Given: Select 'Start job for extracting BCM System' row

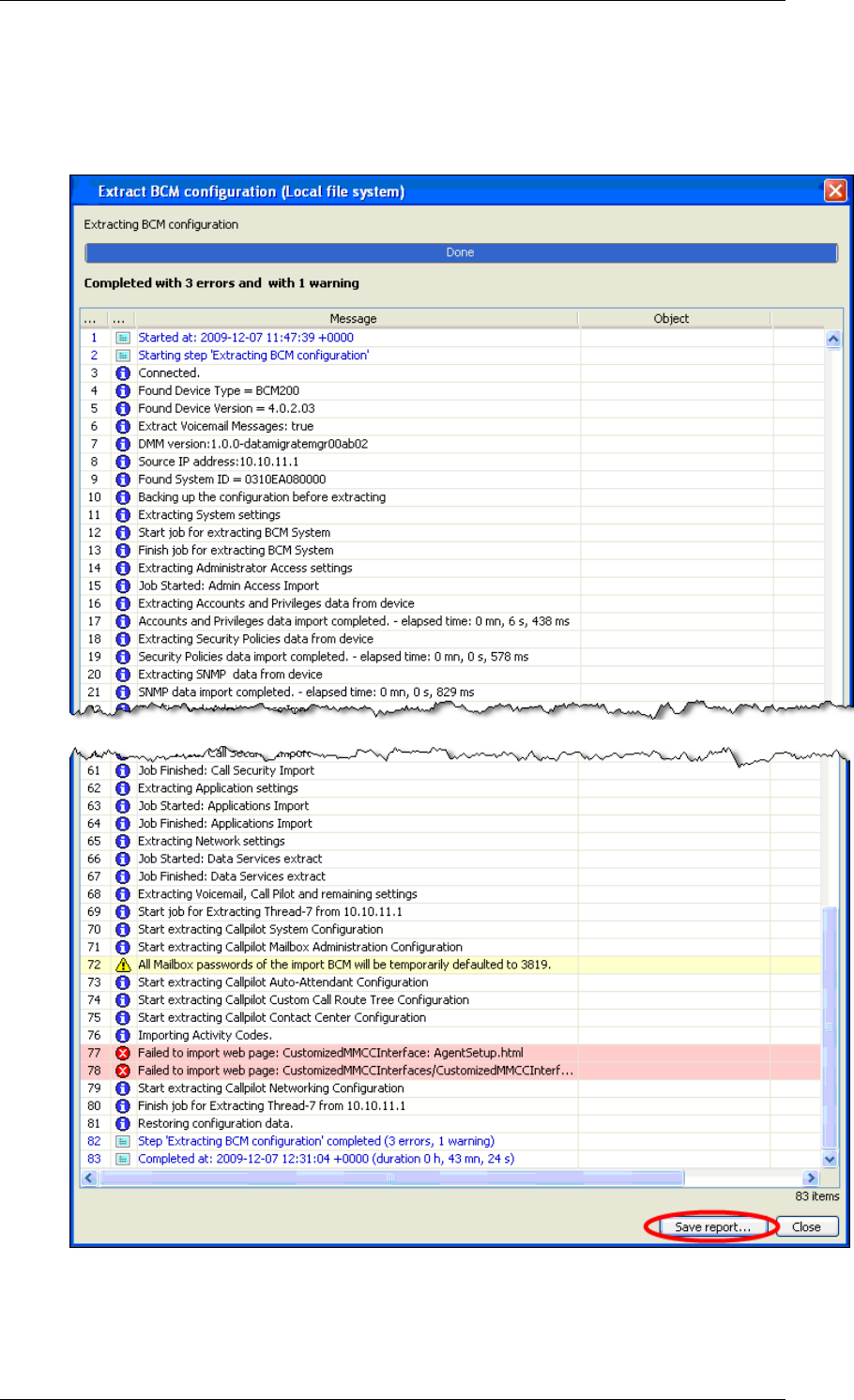Looking at the screenshot, I should pos(452,533).
